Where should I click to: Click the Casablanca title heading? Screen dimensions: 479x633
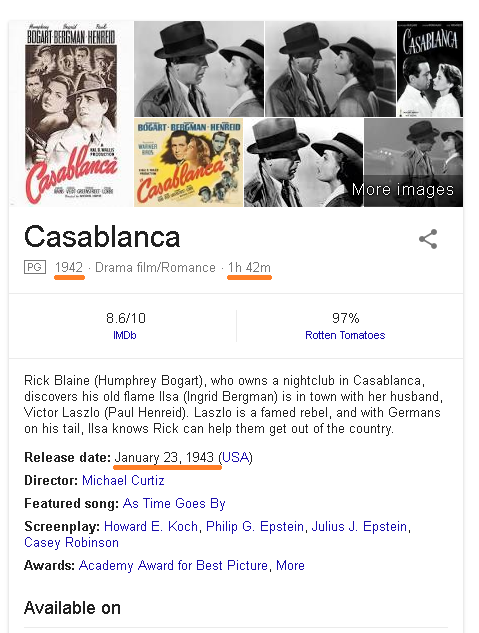tap(102, 237)
